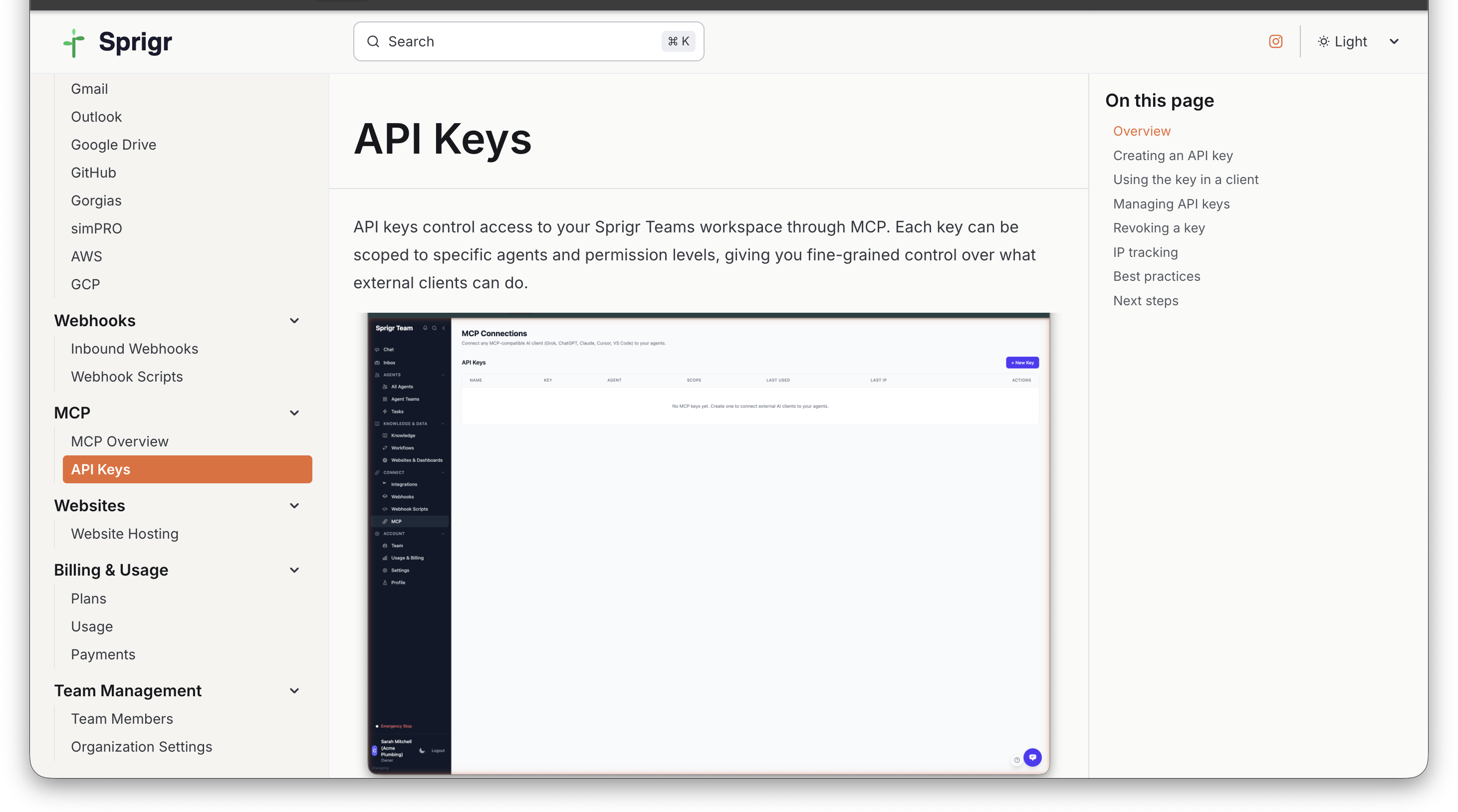Expand the Billing & Usage chevron
The width and height of the screenshot is (1458, 812).
(294, 570)
